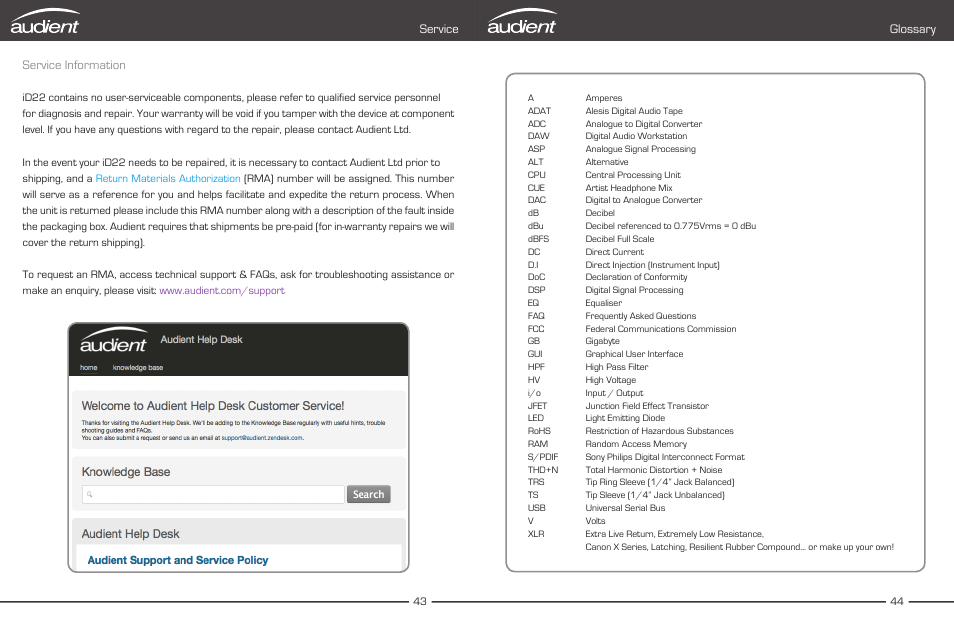The width and height of the screenshot is (954, 637).
Task: Click the Artist Headphone Mix definition
Action: click(x=629, y=188)
